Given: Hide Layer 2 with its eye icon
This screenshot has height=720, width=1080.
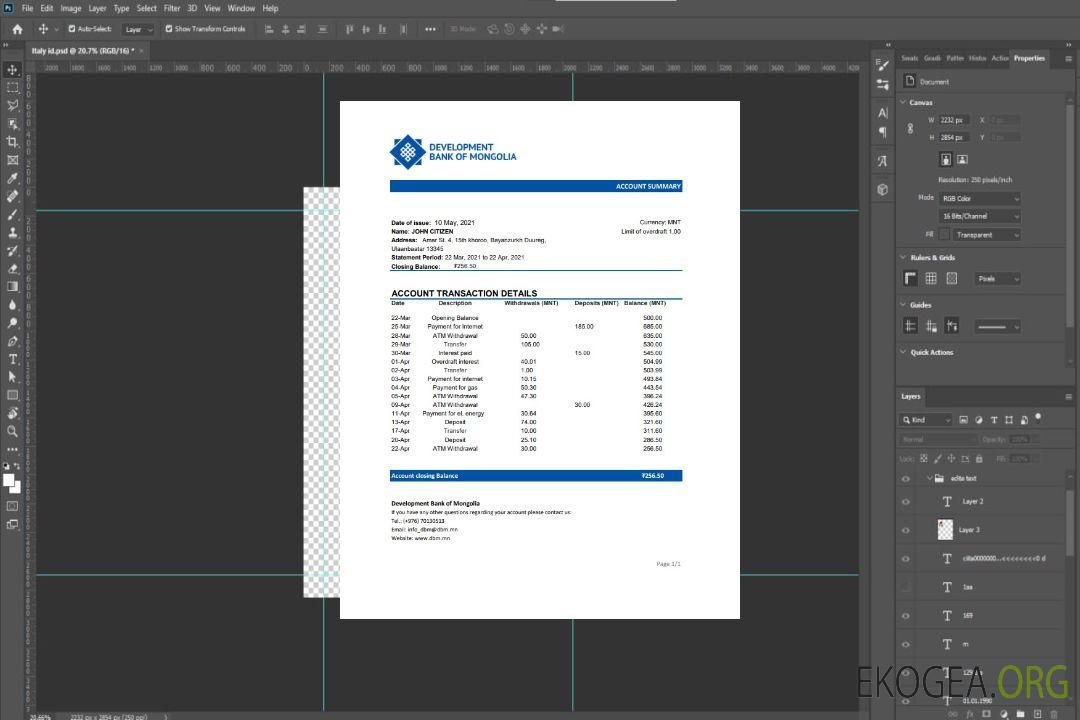Looking at the screenshot, I should coord(906,502).
